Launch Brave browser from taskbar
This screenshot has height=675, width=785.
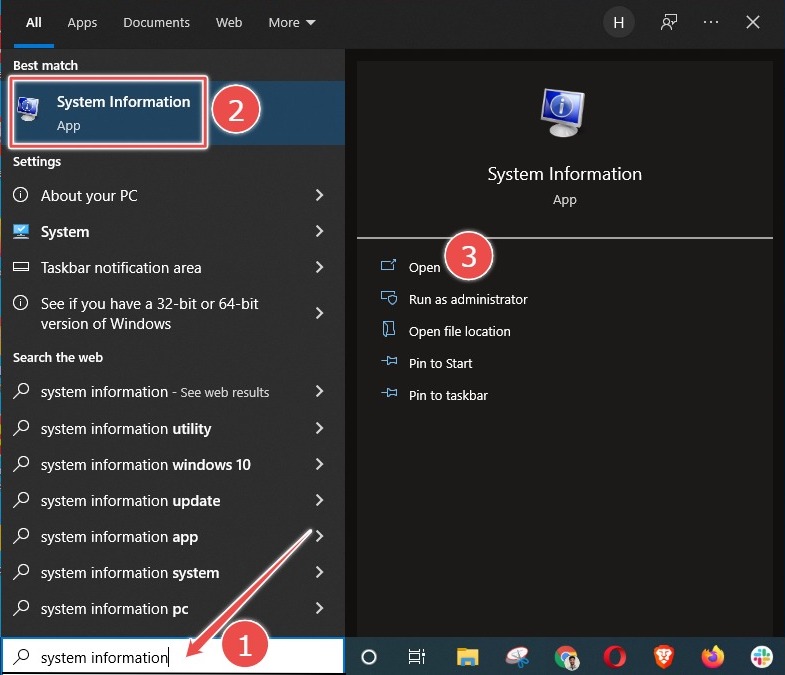(664, 657)
